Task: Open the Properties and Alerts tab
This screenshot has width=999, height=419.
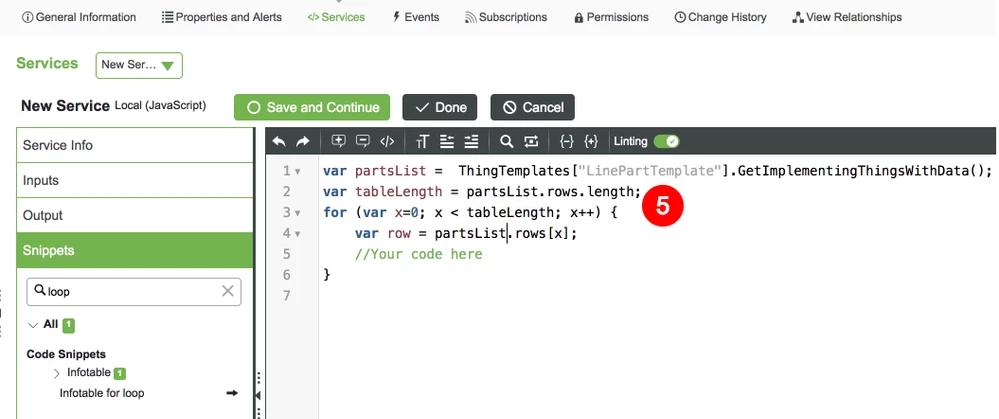Action: pyautogui.click(x=222, y=17)
